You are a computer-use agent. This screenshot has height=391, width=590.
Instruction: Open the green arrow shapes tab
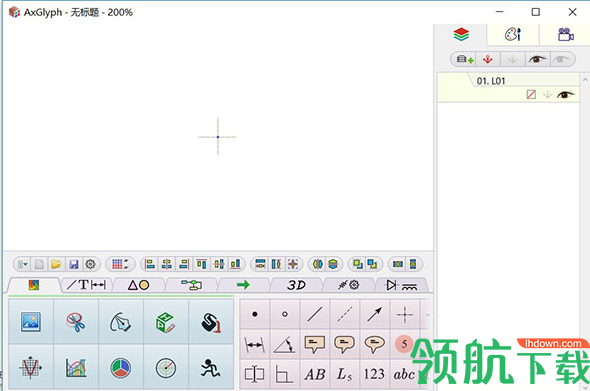(x=243, y=285)
